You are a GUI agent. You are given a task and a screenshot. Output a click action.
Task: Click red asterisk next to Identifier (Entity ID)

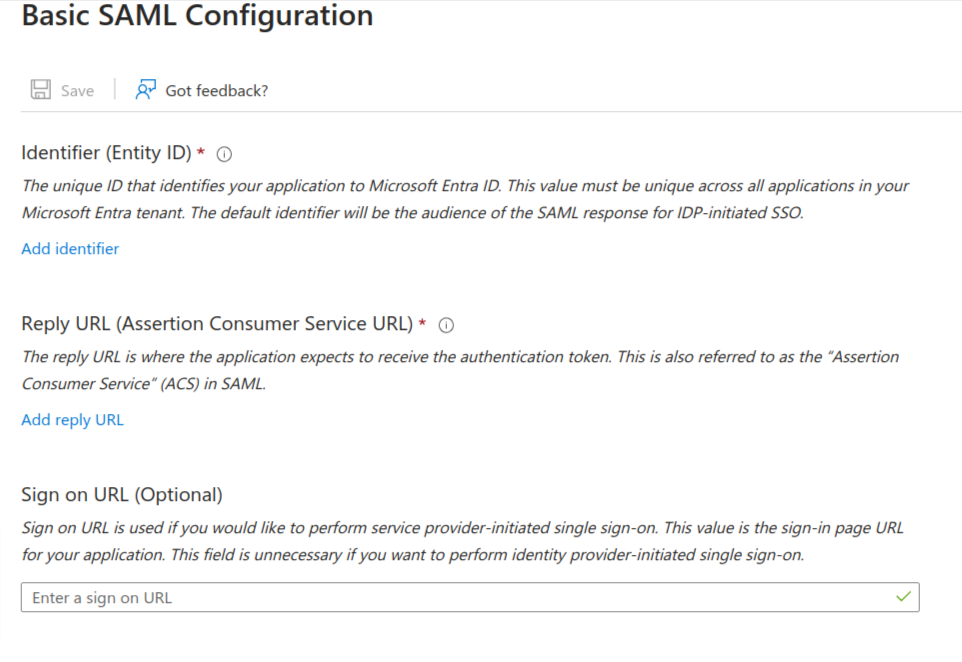pos(201,152)
